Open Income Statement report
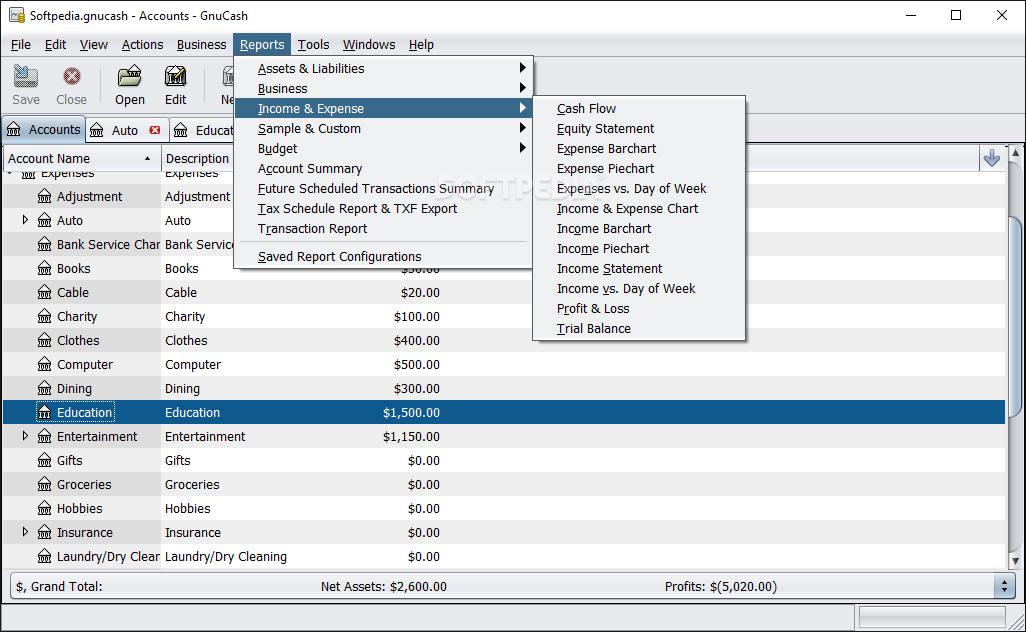 point(639,269)
